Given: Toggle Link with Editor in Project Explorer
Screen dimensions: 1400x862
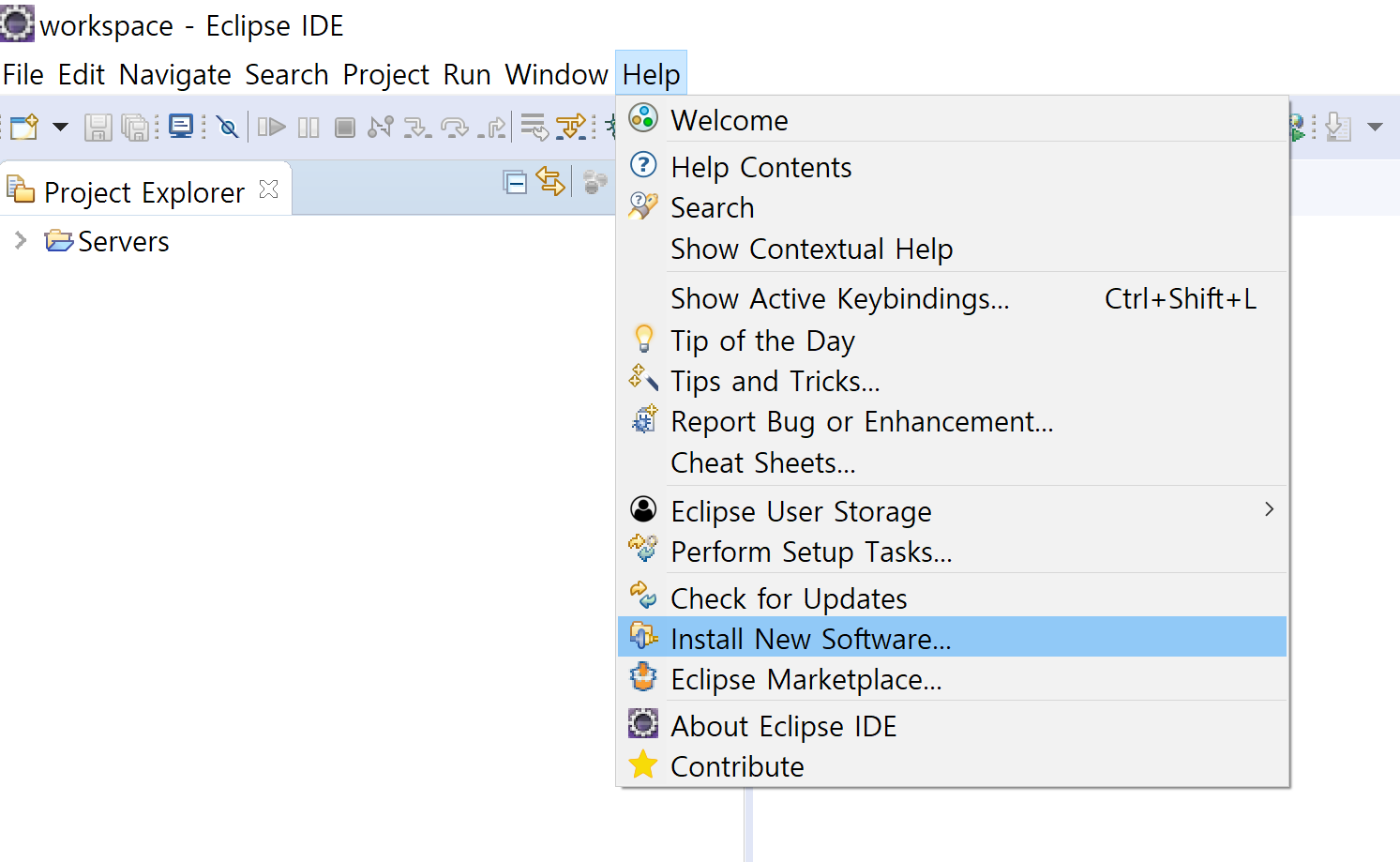Looking at the screenshot, I should pos(550,181).
